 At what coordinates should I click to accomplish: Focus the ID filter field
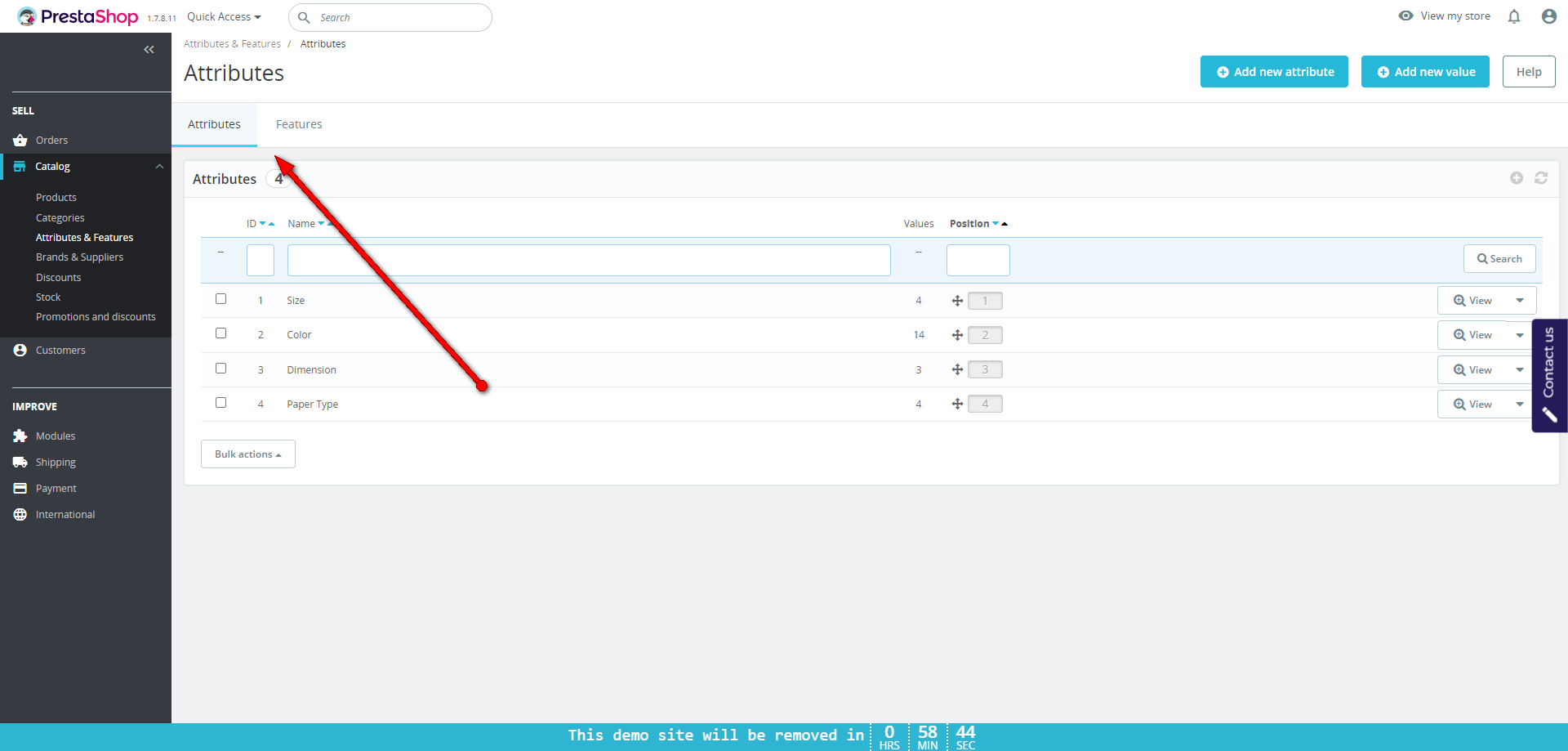click(261, 260)
